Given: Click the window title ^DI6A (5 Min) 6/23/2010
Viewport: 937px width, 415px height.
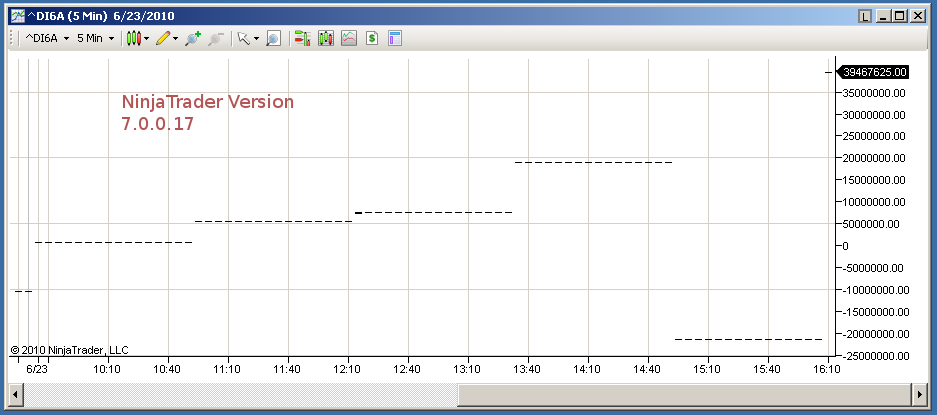Looking at the screenshot, I should tap(102, 16).
